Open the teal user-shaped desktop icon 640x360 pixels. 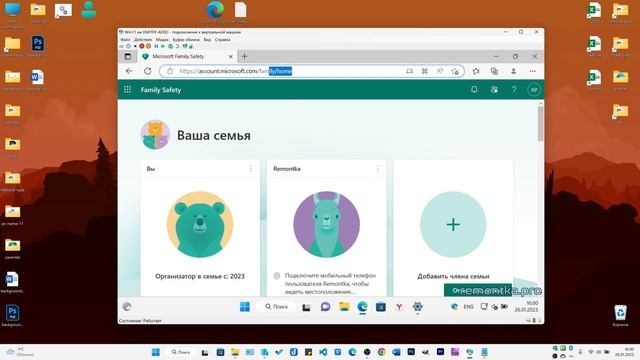tap(89, 10)
